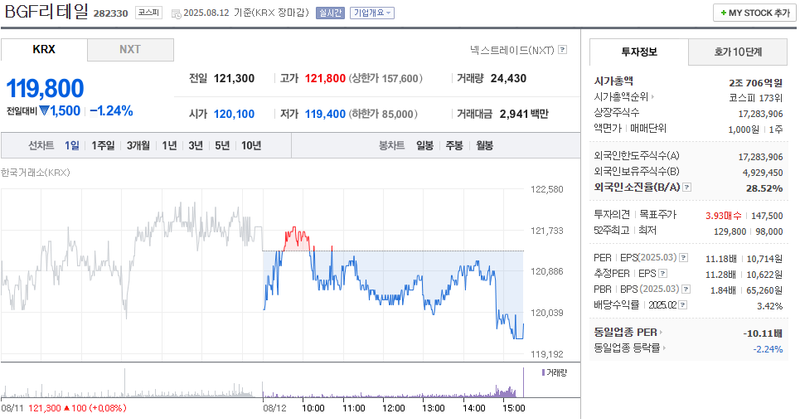
Task: Click the 전일 value 121,300
Action: [234, 79]
